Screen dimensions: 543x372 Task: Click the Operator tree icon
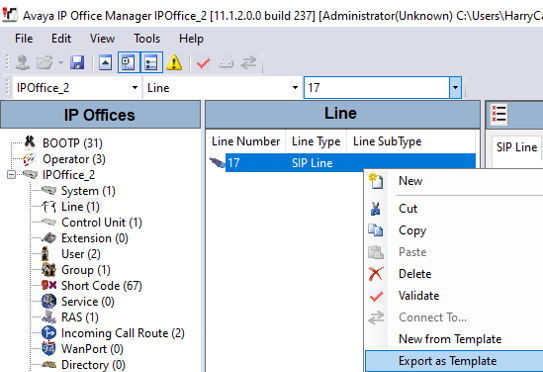tap(30, 159)
